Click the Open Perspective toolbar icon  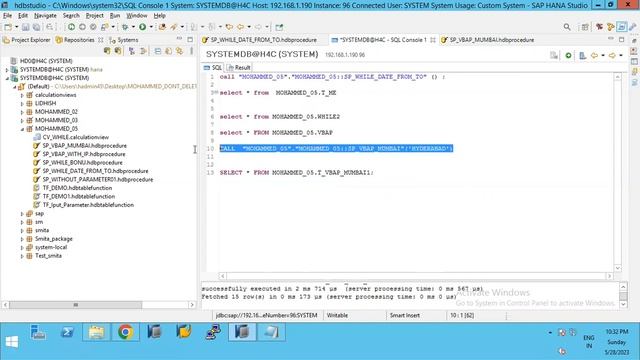tap(585, 27)
